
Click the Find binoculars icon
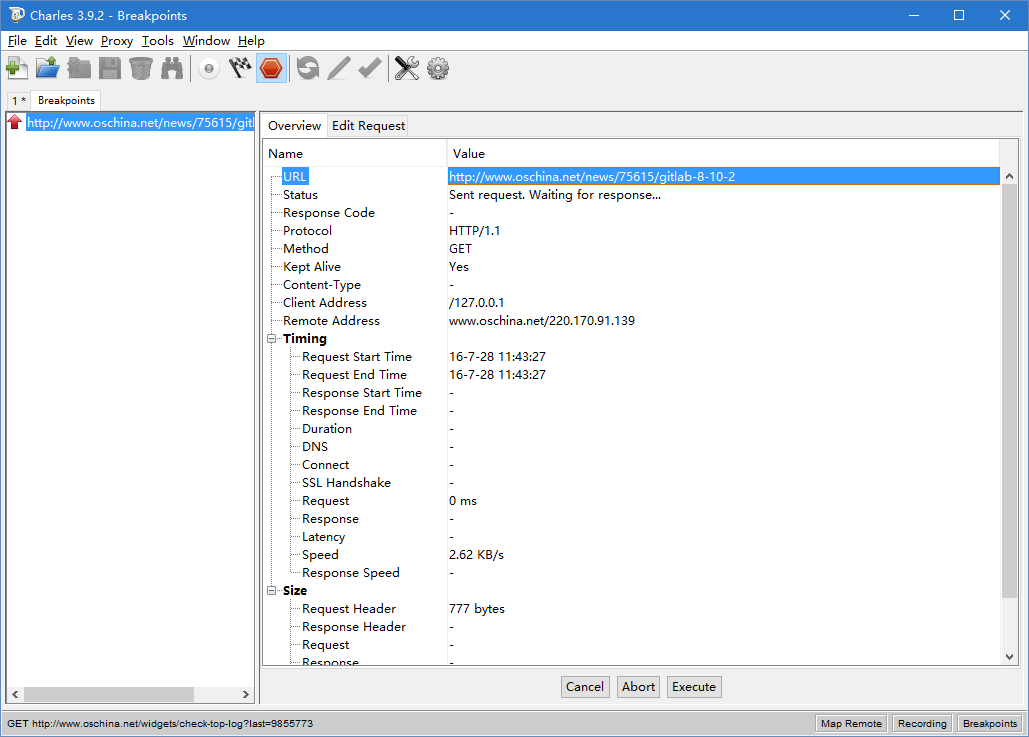pos(172,68)
